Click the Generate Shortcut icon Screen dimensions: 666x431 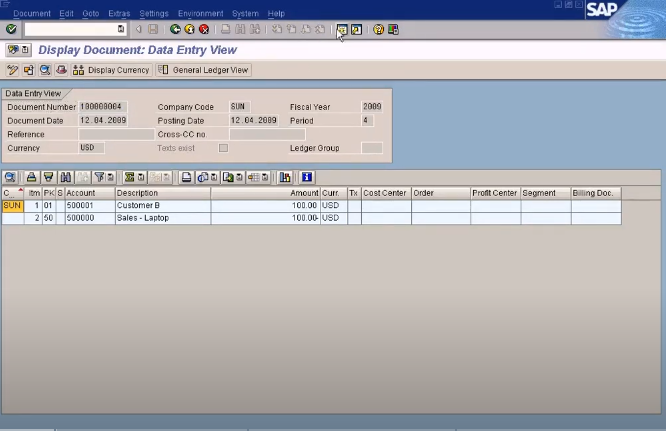click(356, 29)
